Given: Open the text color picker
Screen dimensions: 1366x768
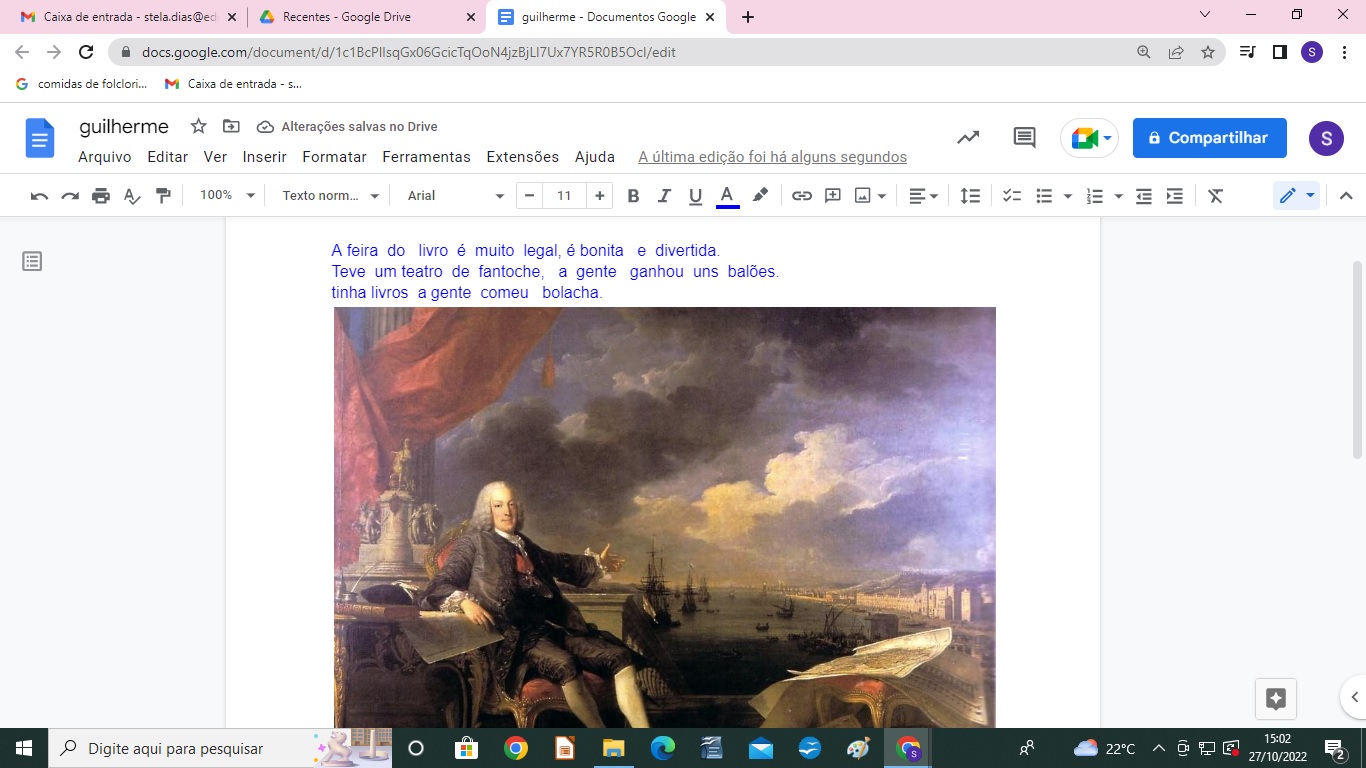Looking at the screenshot, I should (x=727, y=196).
